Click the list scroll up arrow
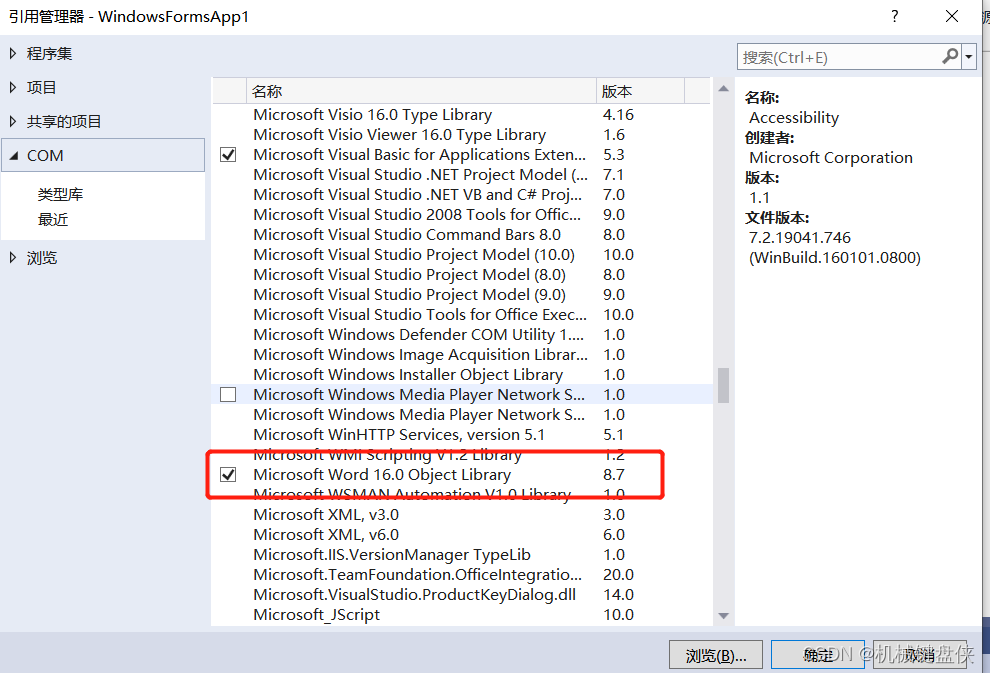 [724, 89]
